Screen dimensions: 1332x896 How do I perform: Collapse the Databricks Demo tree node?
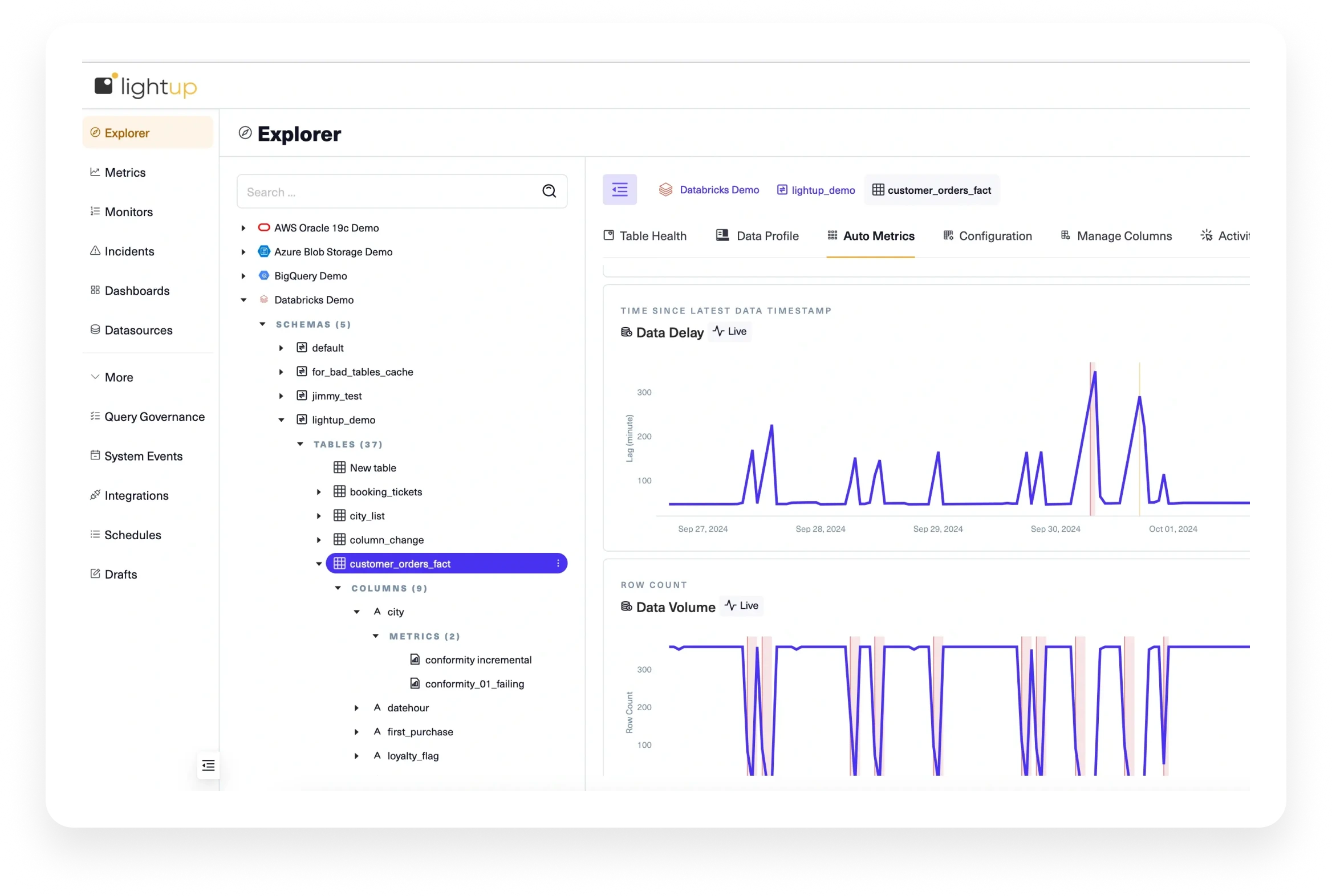click(243, 299)
